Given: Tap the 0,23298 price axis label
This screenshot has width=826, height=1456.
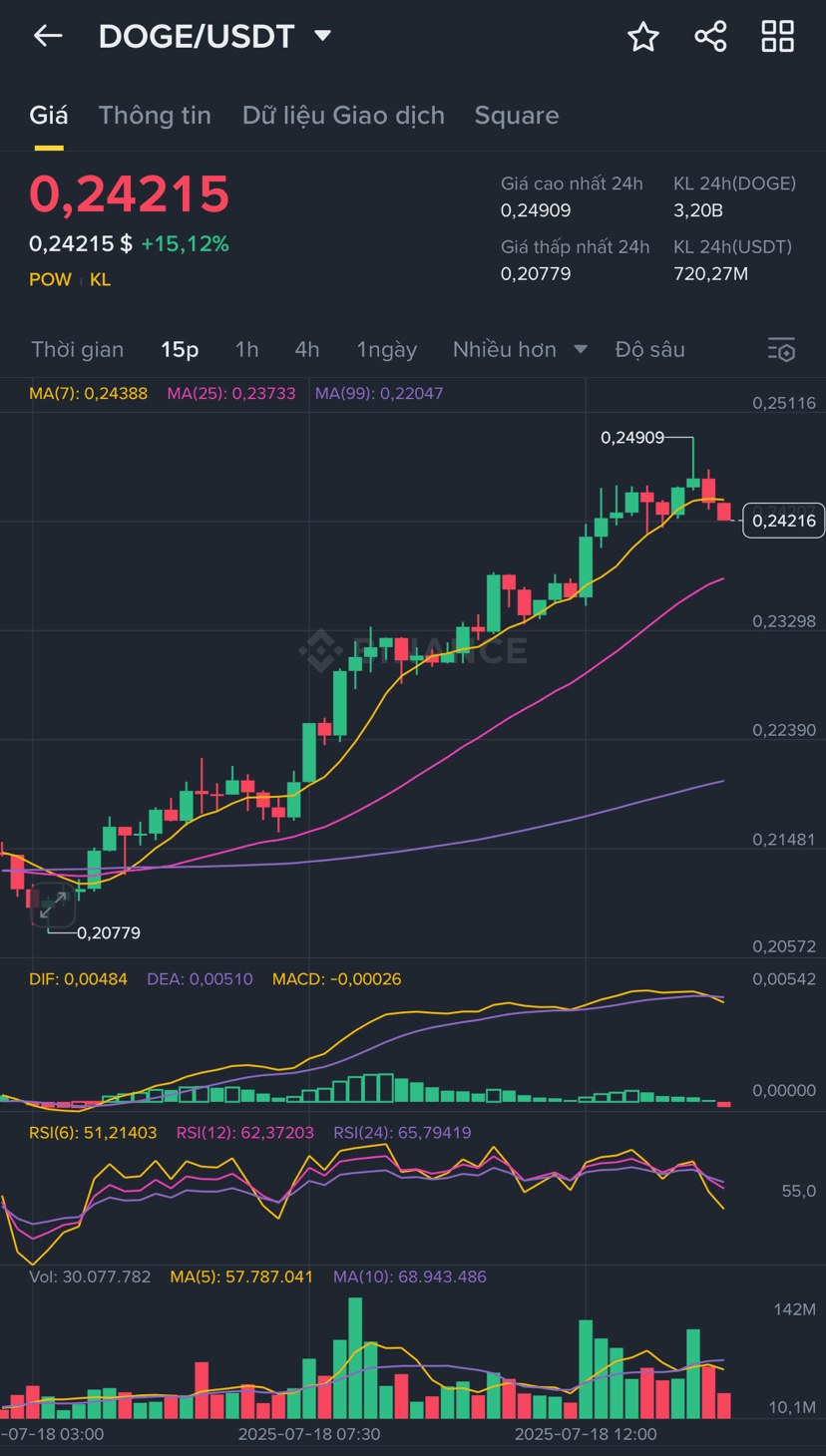Looking at the screenshot, I should [784, 621].
